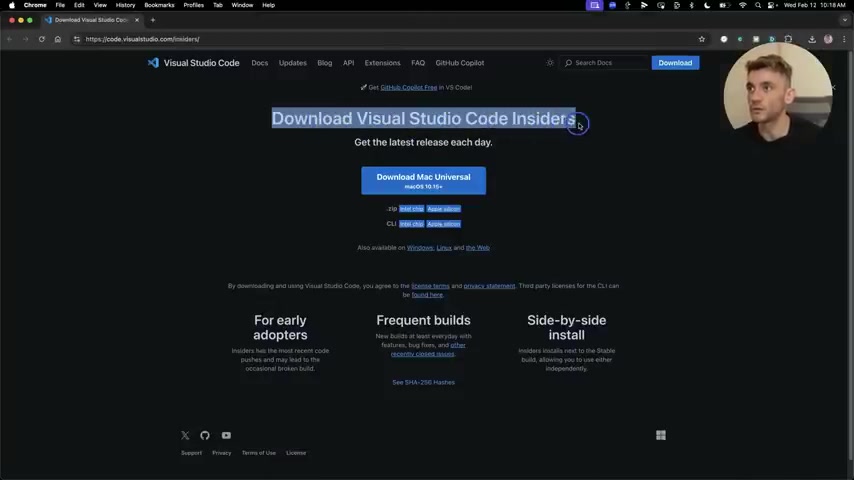Click the search magnifier icon in Search Docs
The width and height of the screenshot is (854, 480).
coord(568,63)
